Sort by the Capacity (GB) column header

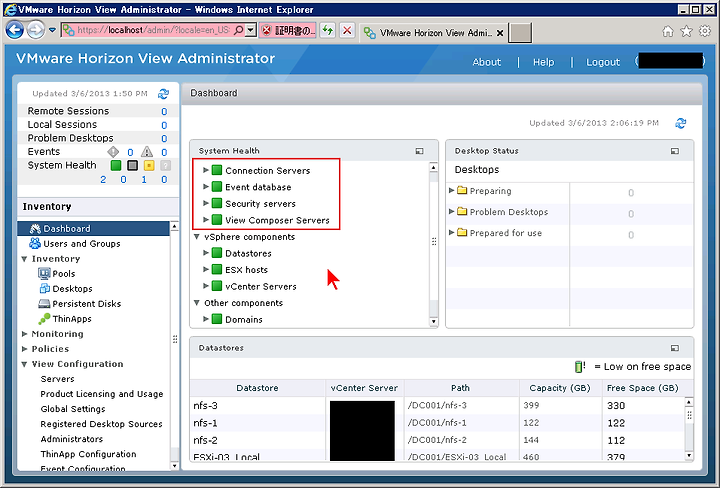tap(560, 388)
